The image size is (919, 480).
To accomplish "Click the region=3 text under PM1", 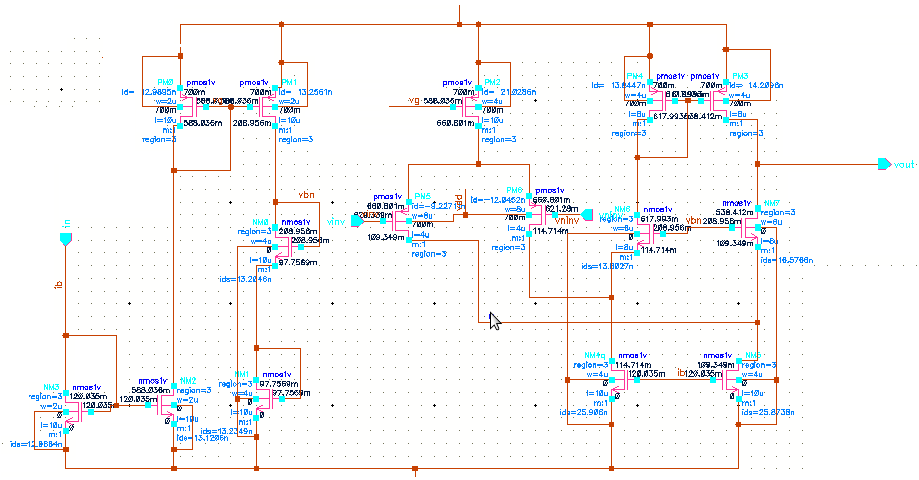I will click(295, 139).
